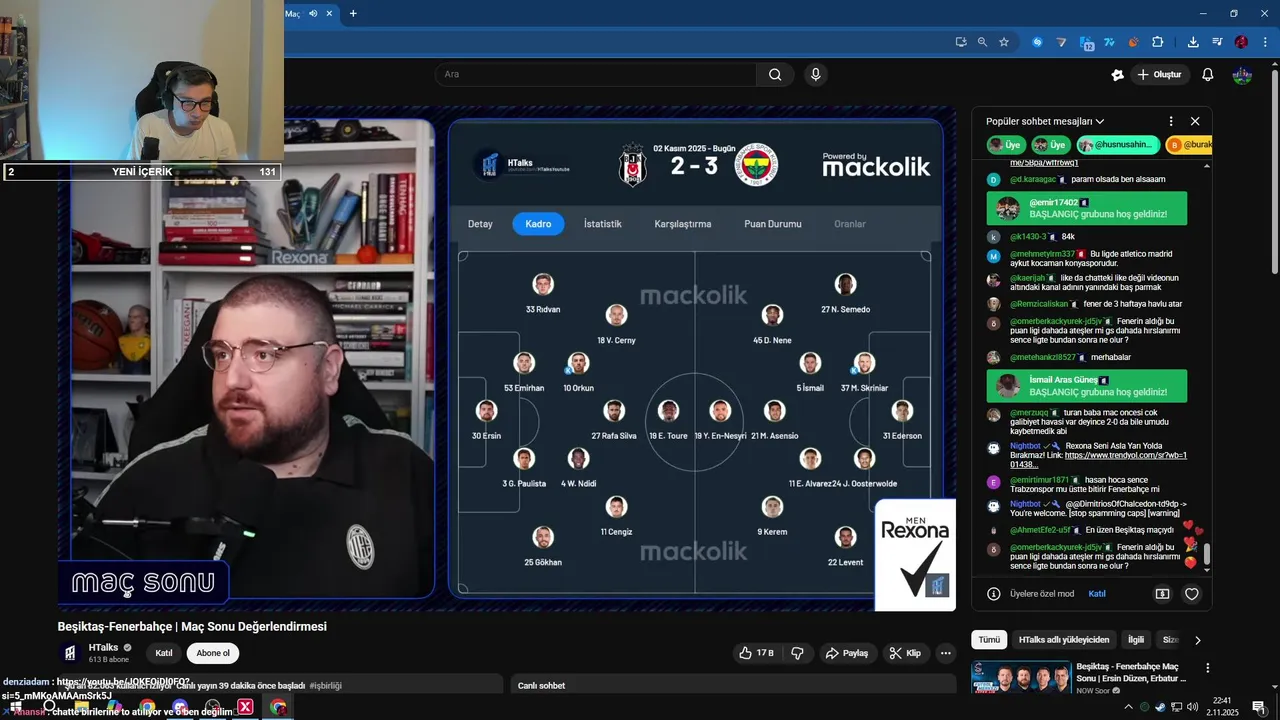Show hidden system tray icons chevron
This screenshot has width=1280, height=720.
click(1129, 706)
